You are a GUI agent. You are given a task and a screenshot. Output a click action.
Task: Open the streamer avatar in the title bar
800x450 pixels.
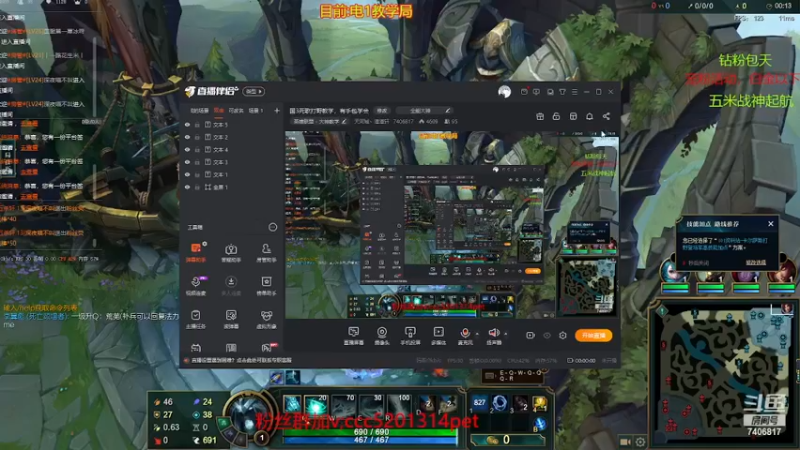pos(504,92)
